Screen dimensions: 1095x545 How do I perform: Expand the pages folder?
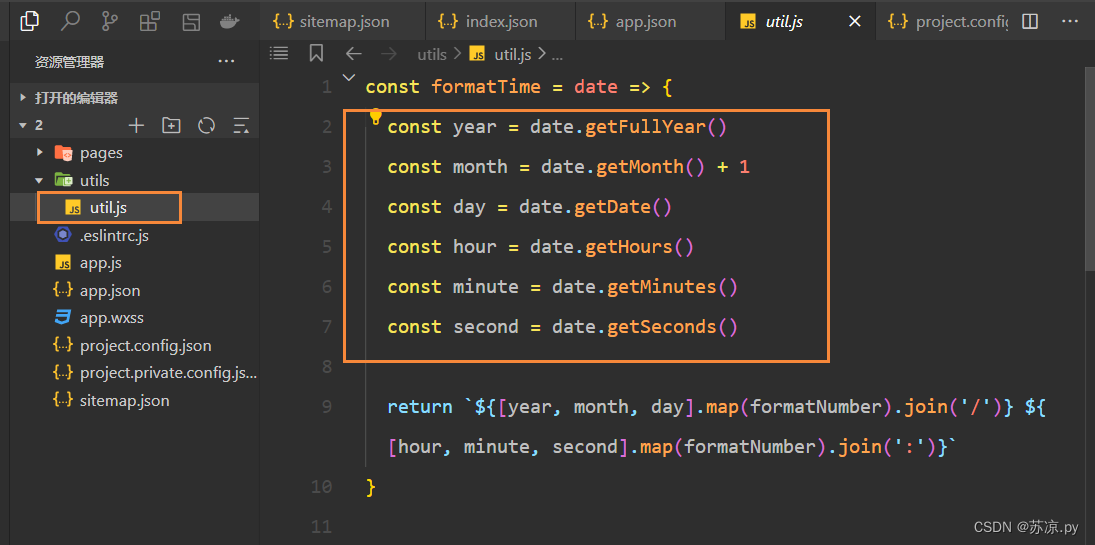pos(40,153)
